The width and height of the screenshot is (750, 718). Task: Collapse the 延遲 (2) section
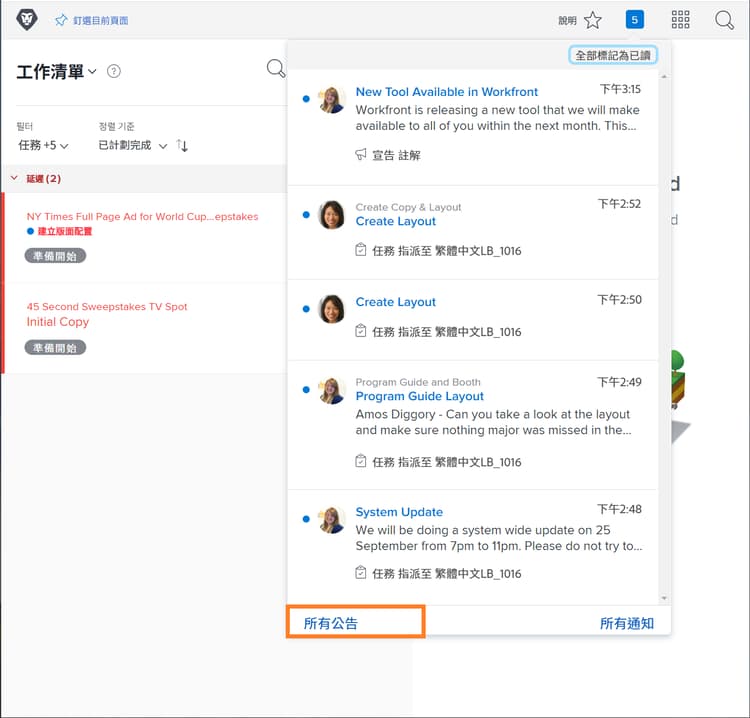[x=14, y=178]
